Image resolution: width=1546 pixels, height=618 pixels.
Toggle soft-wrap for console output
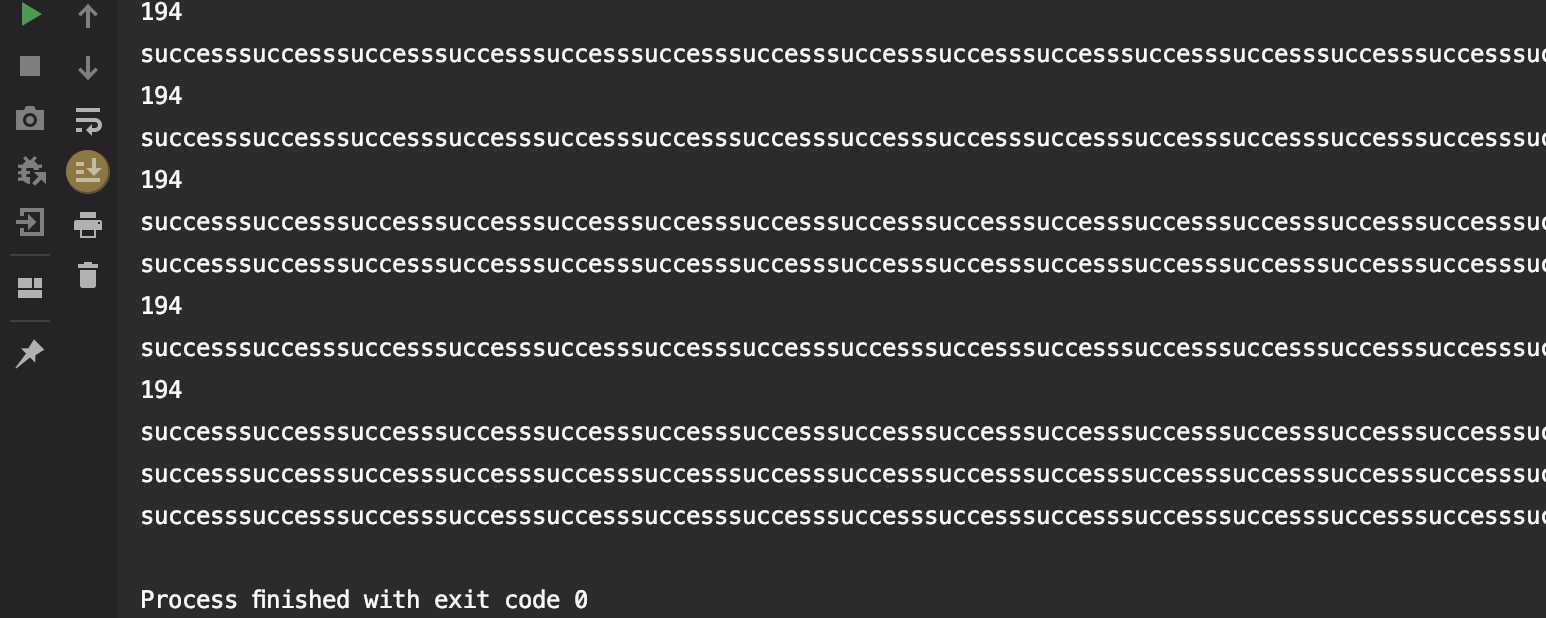point(88,120)
